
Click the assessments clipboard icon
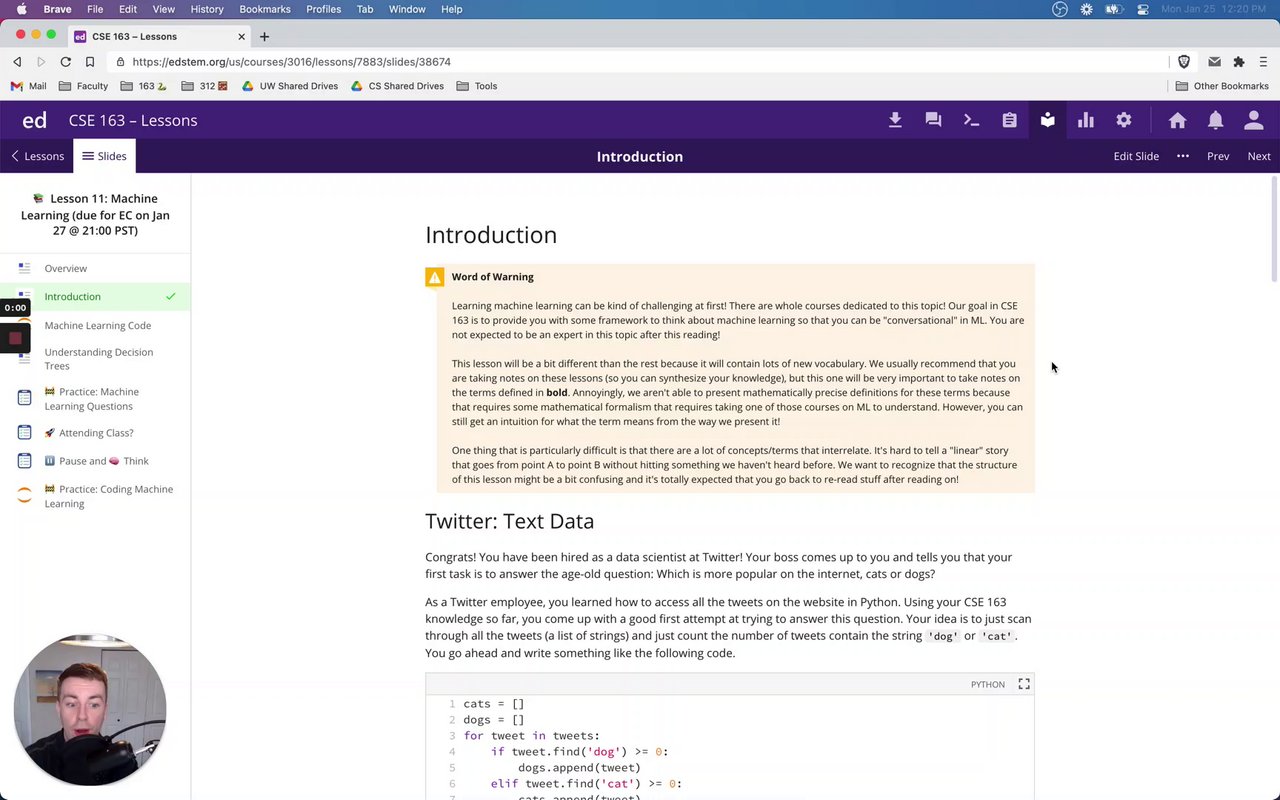click(x=1009, y=120)
